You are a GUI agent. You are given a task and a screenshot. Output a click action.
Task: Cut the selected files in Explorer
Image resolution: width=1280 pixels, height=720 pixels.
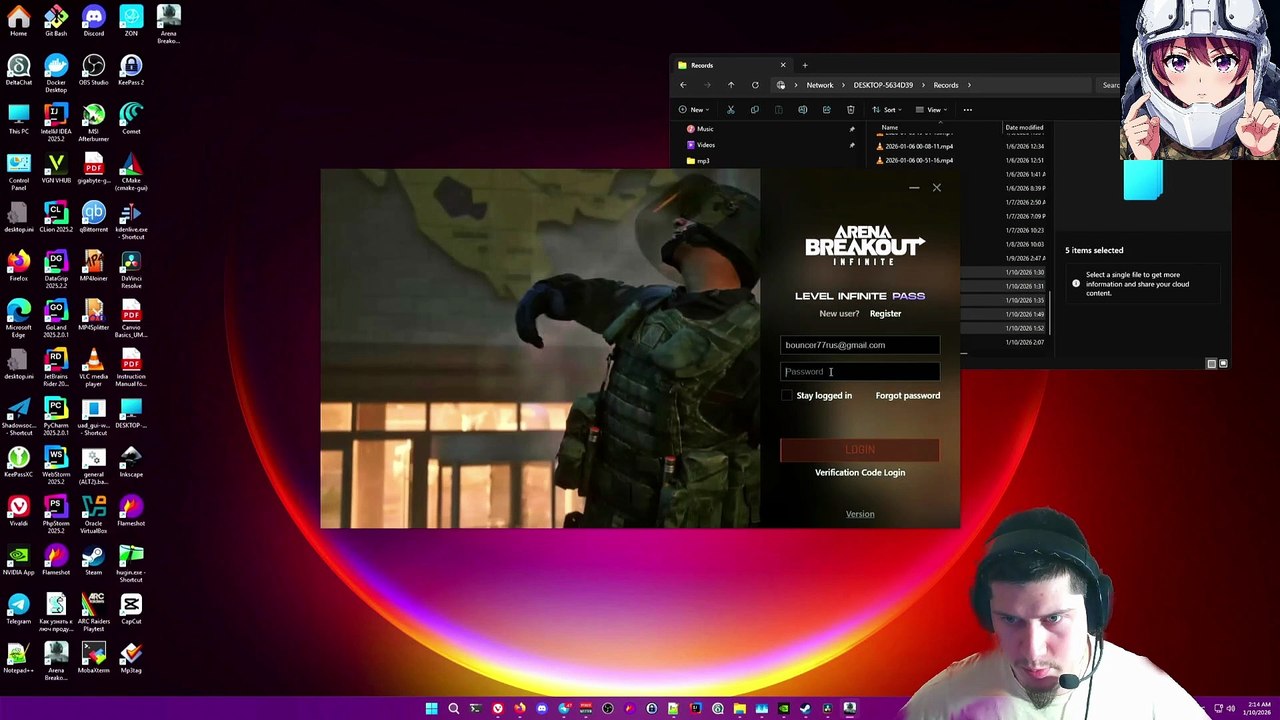pyautogui.click(x=730, y=110)
